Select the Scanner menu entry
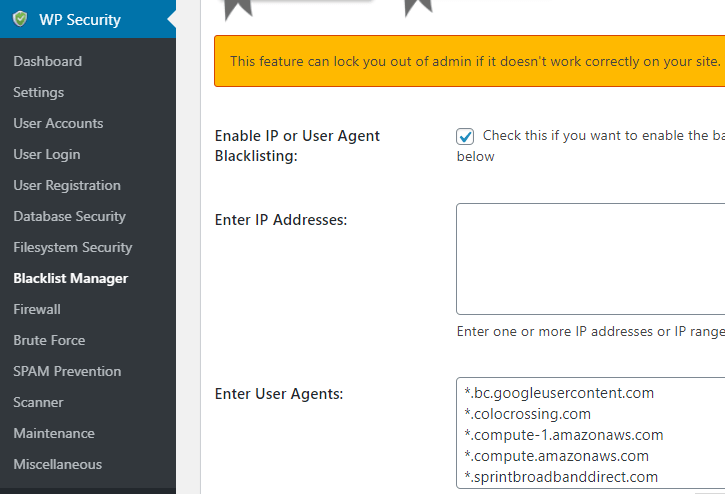This screenshot has height=494, width=725. click(x=38, y=402)
